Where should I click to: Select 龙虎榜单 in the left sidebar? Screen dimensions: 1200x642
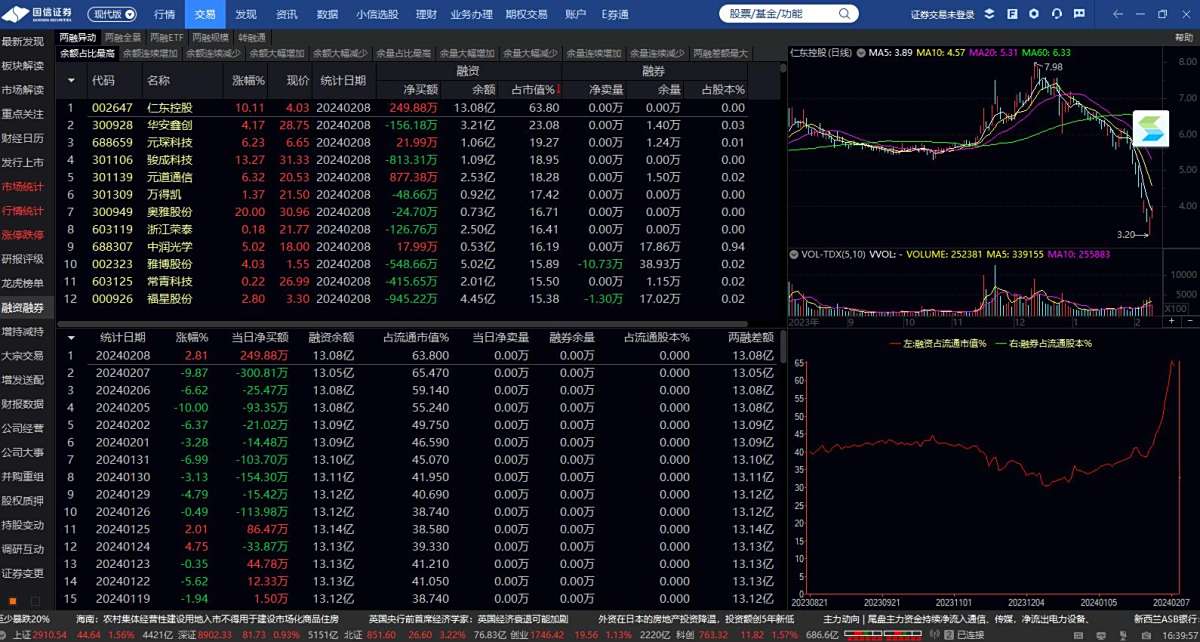pos(22,283)
